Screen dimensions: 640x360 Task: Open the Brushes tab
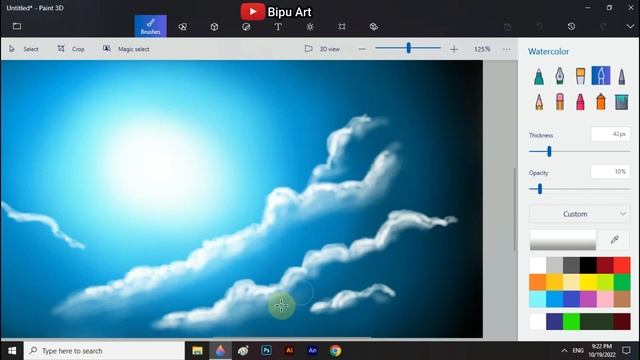coord(151,26)
